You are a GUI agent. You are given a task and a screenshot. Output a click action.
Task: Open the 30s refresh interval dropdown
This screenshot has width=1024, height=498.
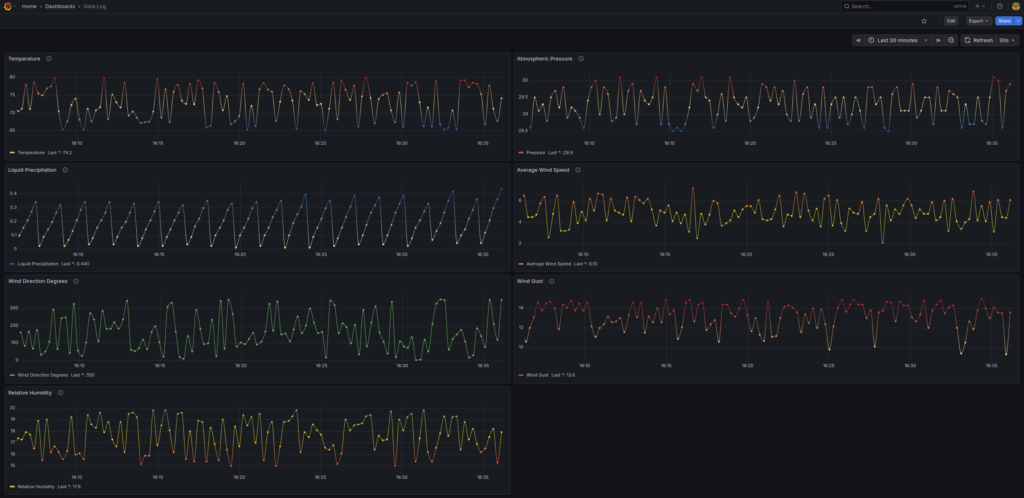click(x=1004, y=40)
